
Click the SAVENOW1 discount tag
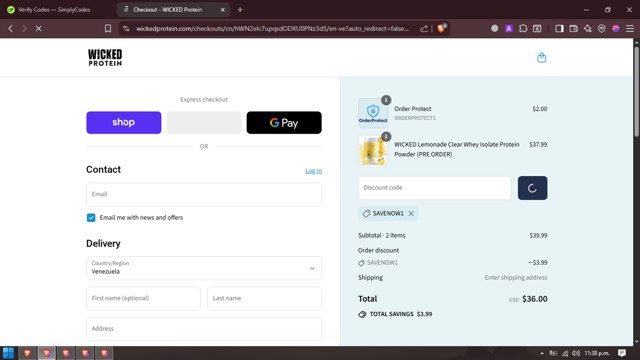(x=388, y=213)
